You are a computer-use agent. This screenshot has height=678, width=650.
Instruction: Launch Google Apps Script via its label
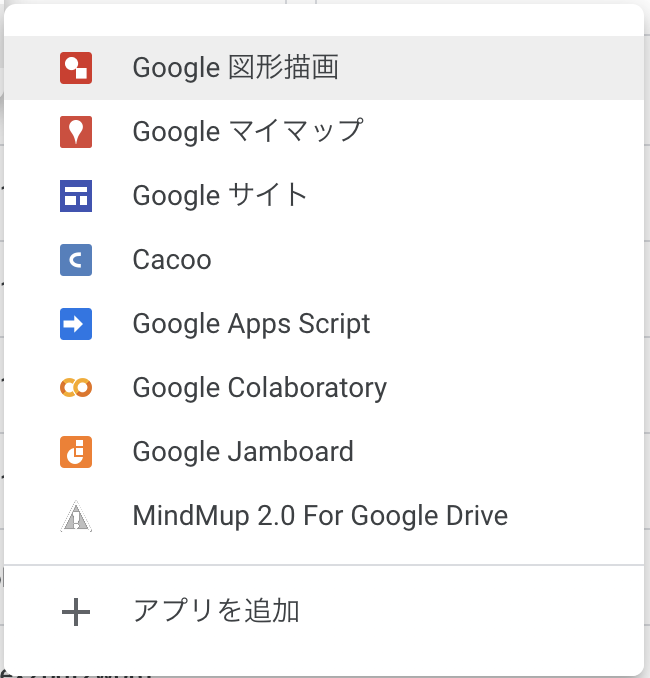(251, 324)
